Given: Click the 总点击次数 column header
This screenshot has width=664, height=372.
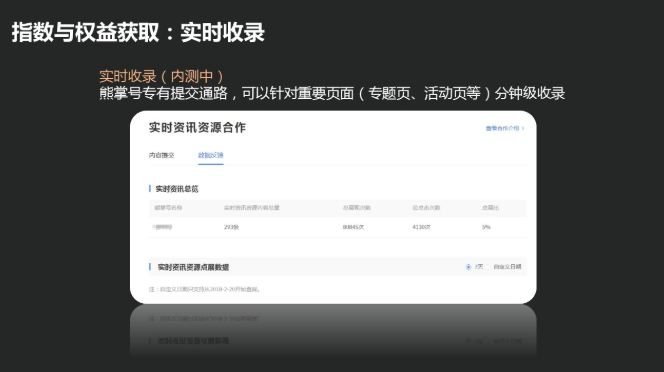Looking at the screenshot, I should (x=426, y=208).
